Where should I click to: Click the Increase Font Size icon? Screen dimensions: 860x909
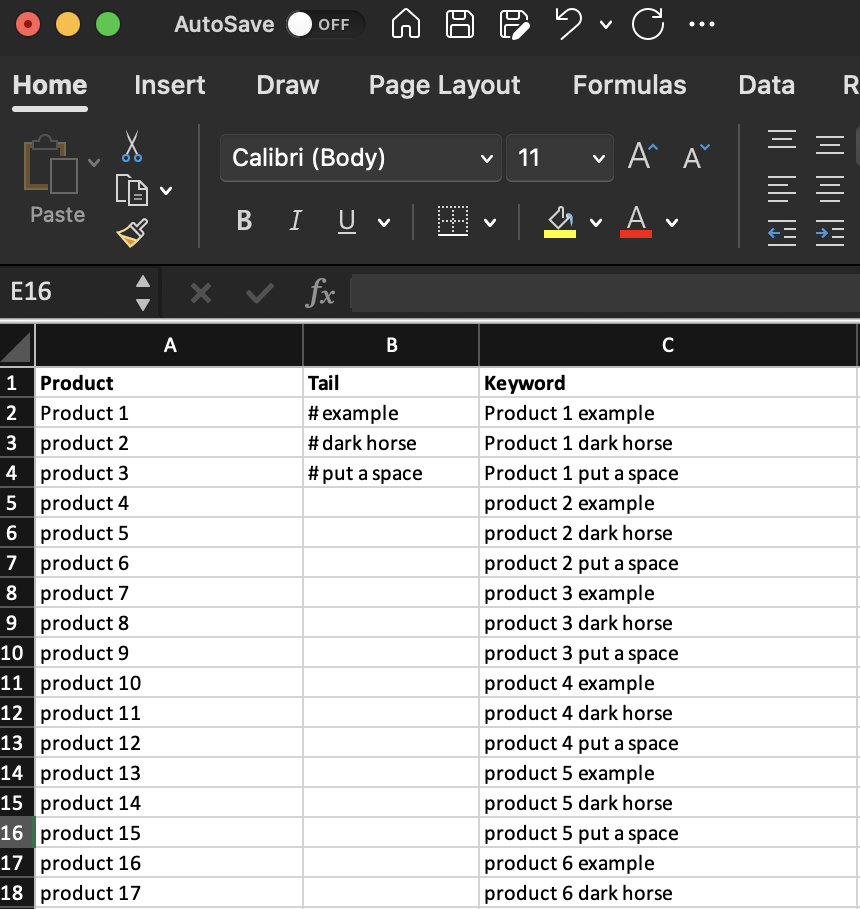click(643, 157)
